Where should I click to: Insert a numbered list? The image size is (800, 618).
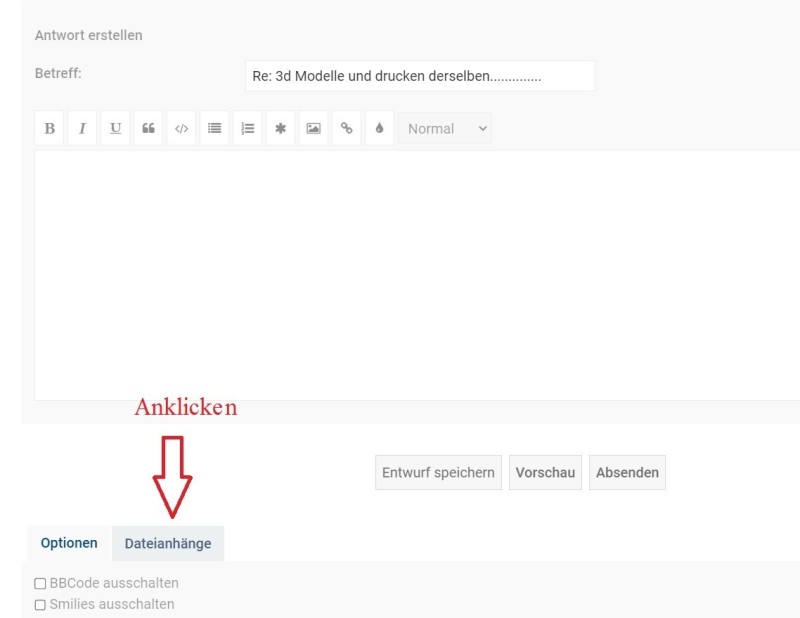247,128
